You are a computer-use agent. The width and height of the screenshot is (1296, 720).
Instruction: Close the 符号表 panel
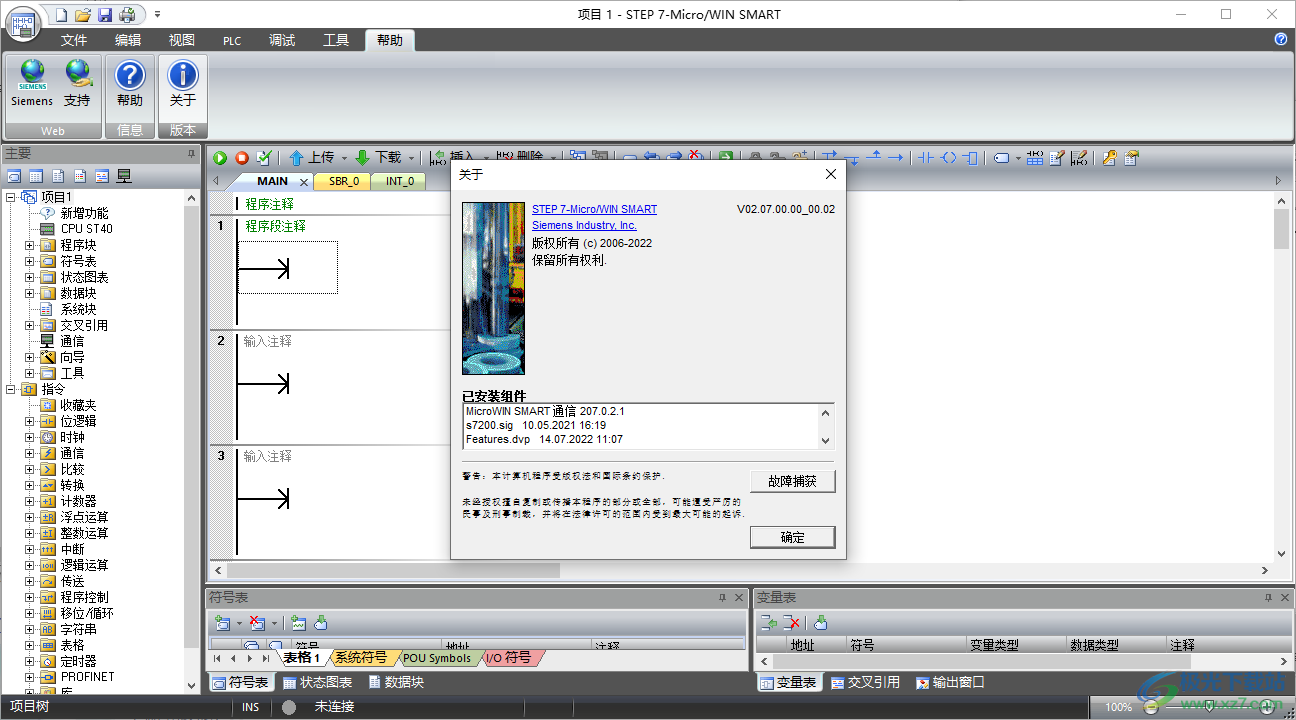tap(739, 597)
